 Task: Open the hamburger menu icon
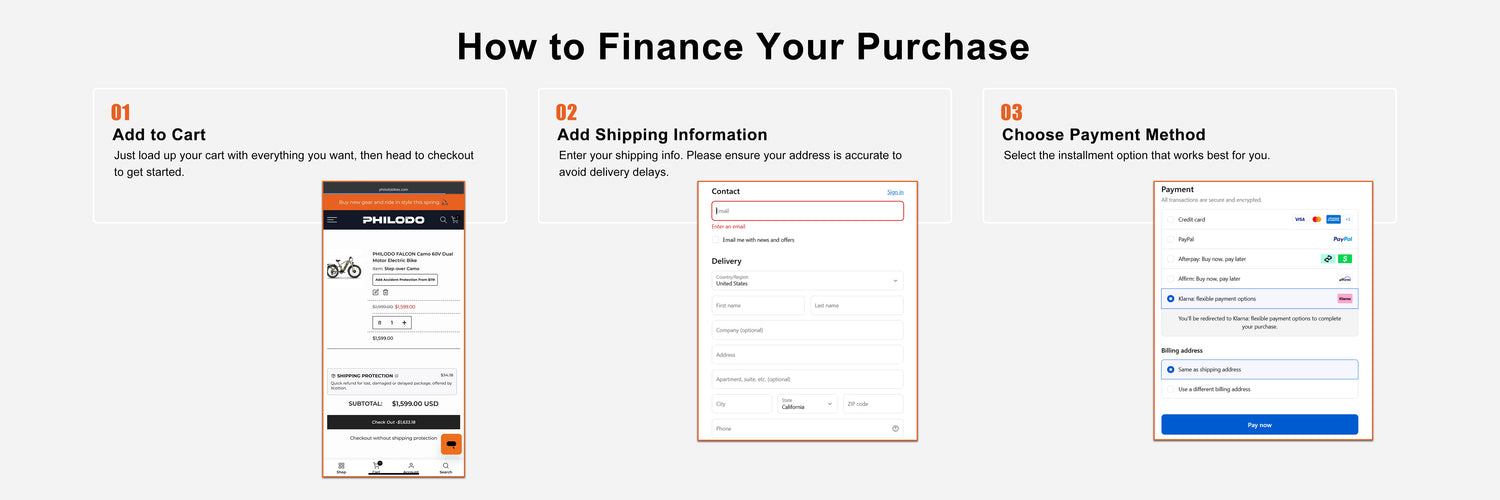point(332,220)
